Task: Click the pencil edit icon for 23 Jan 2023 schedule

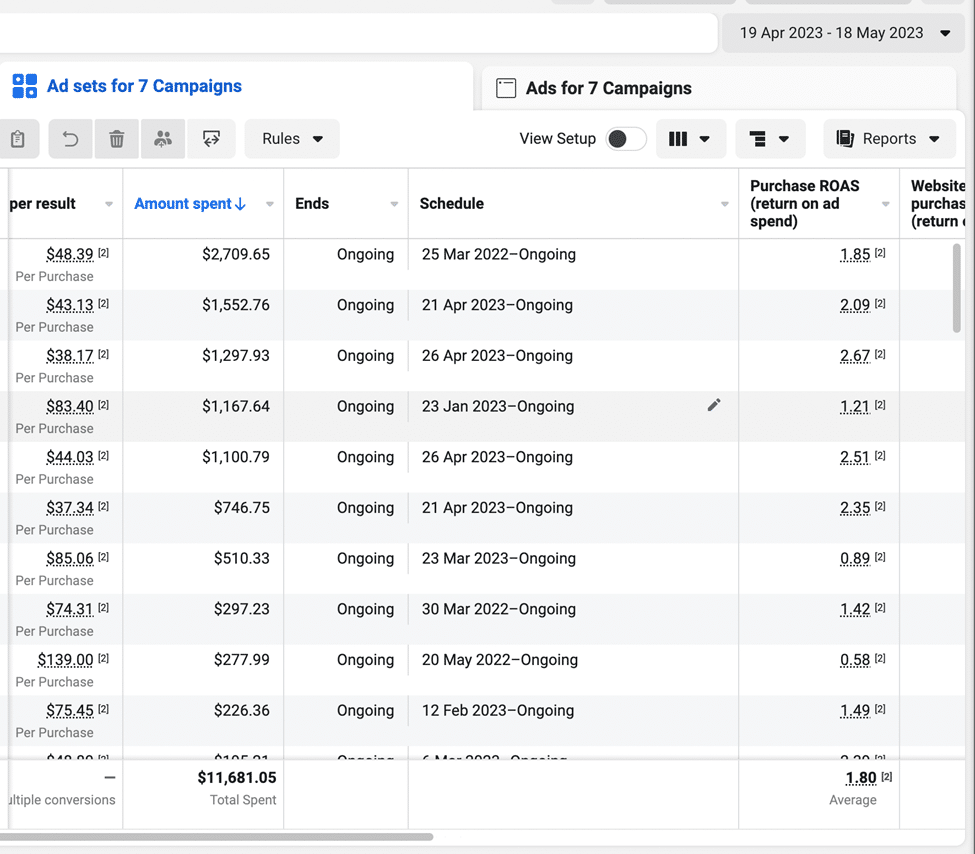Action: pyautogui.click(x=714, y=405)
